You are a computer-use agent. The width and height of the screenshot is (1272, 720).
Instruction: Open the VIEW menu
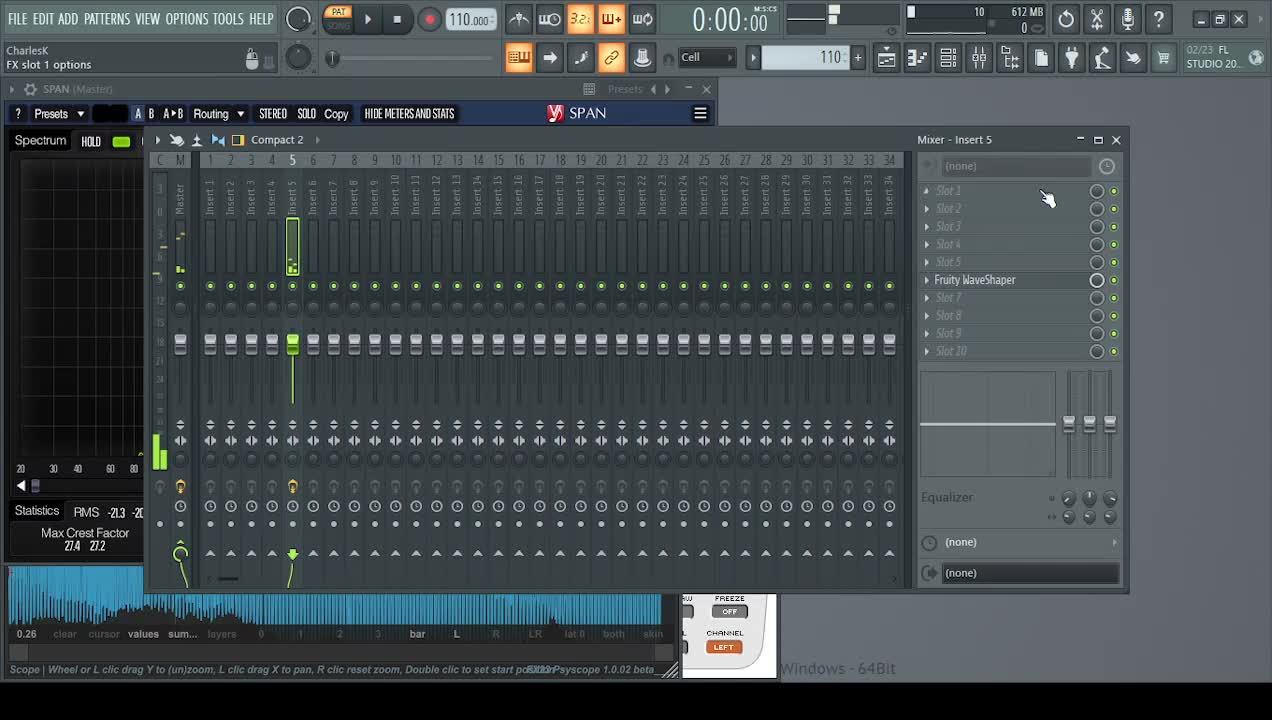(147, 19)
